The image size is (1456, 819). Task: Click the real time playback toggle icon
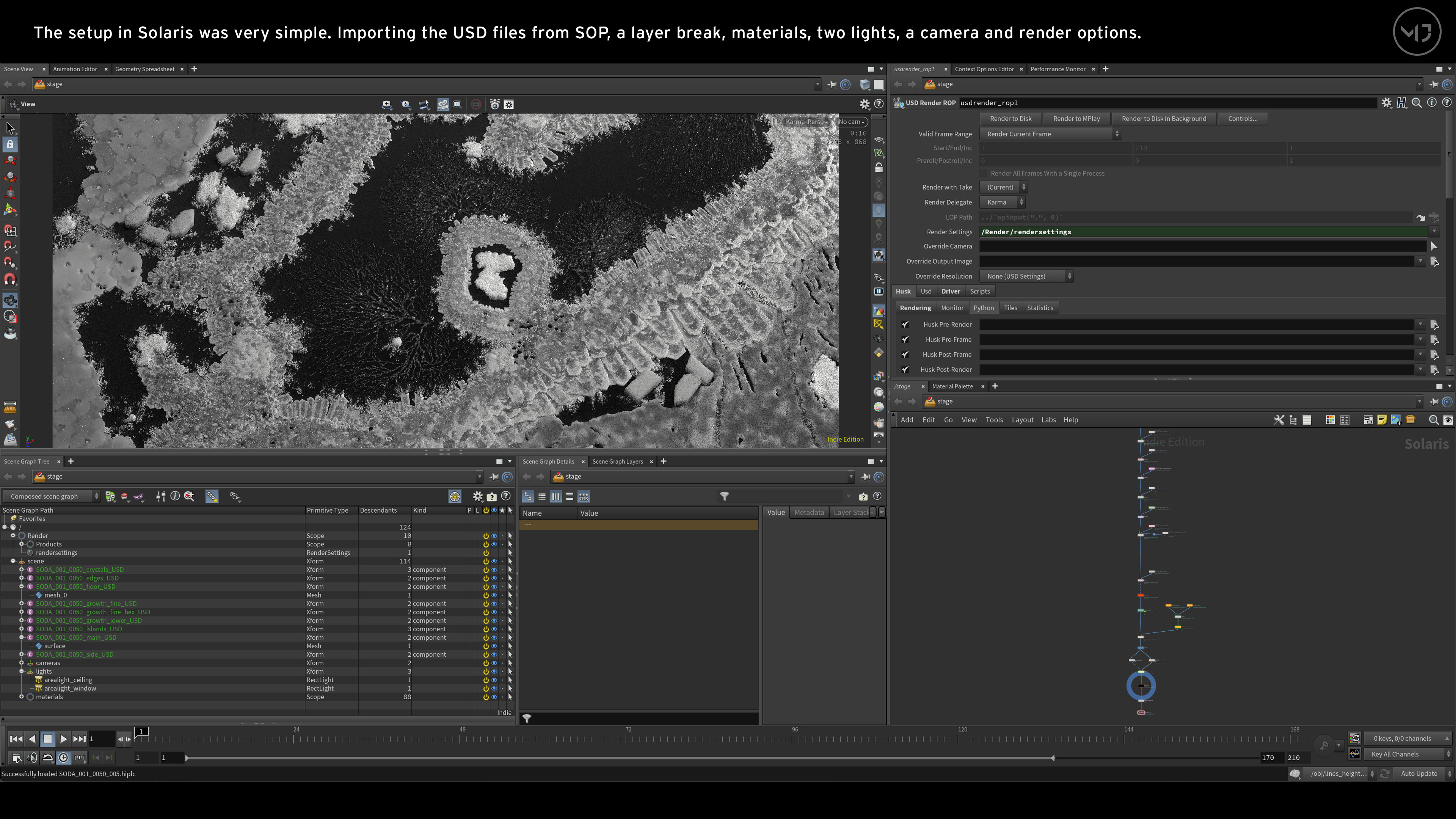click(x=63, y=758)
